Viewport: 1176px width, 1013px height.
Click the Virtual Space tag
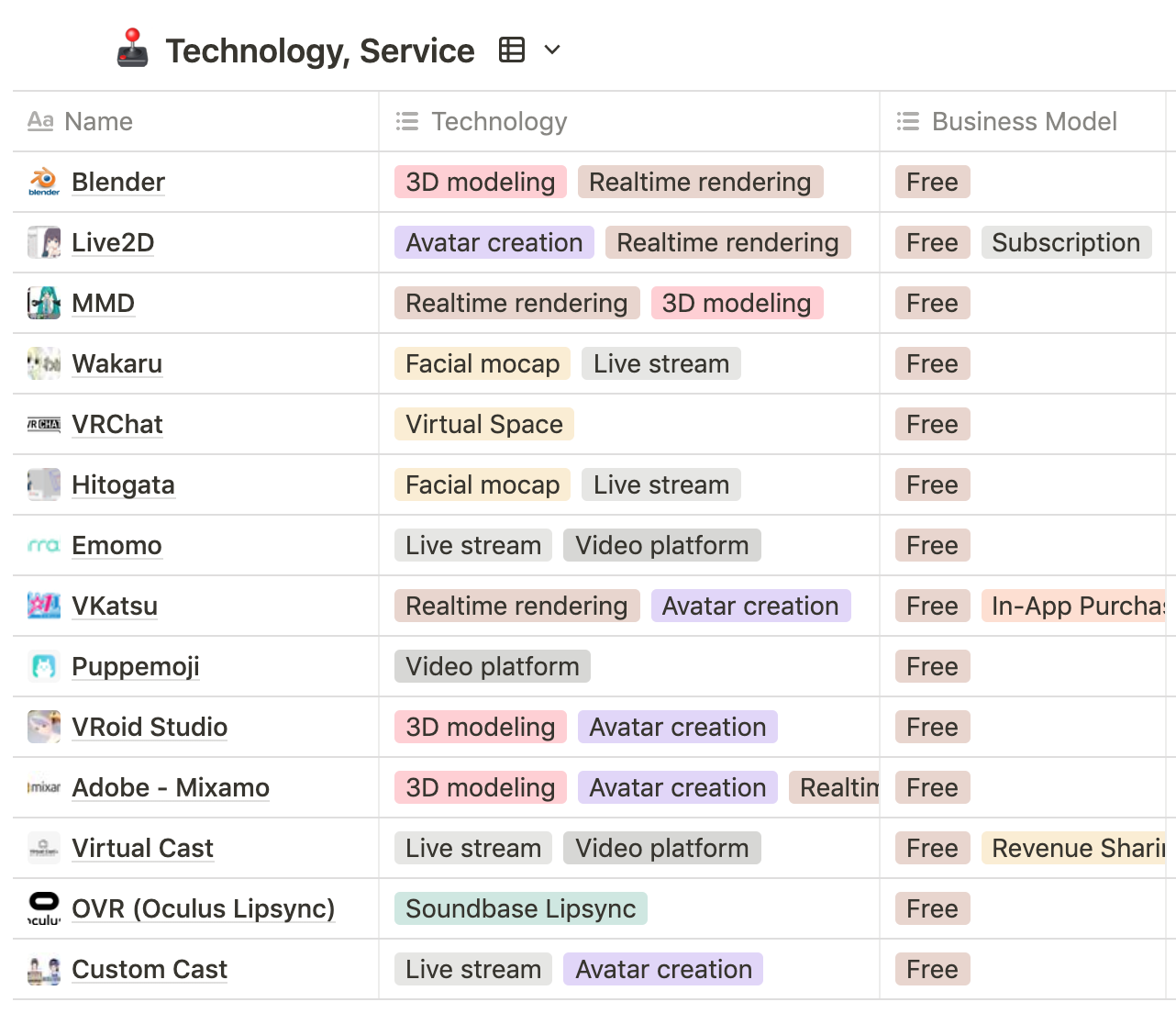484,424
